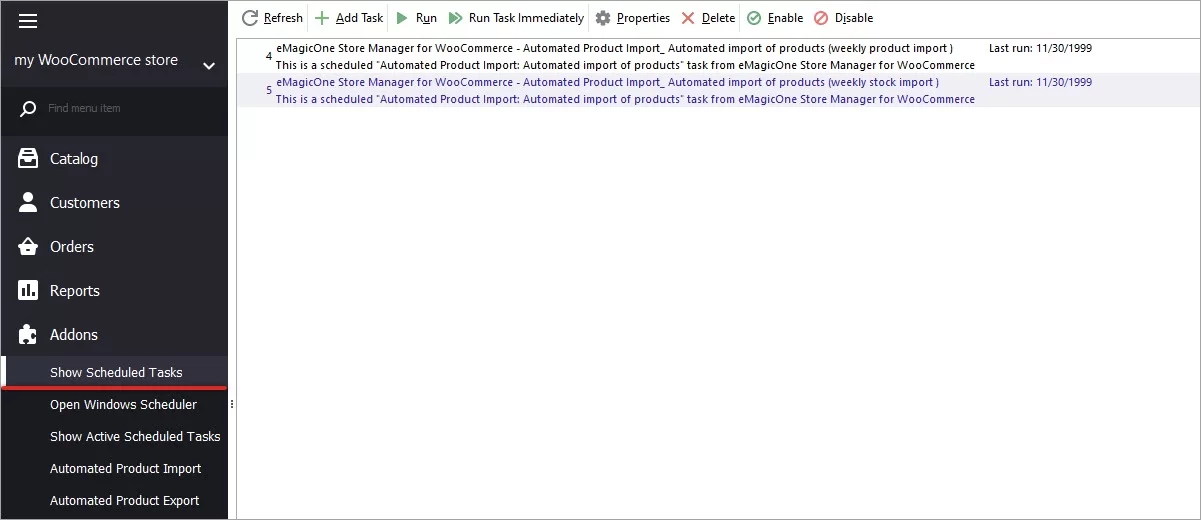Expand the my WooCommerce store dropdown
The height and width of the screenshot is (520, 1201).
point(209,66)
